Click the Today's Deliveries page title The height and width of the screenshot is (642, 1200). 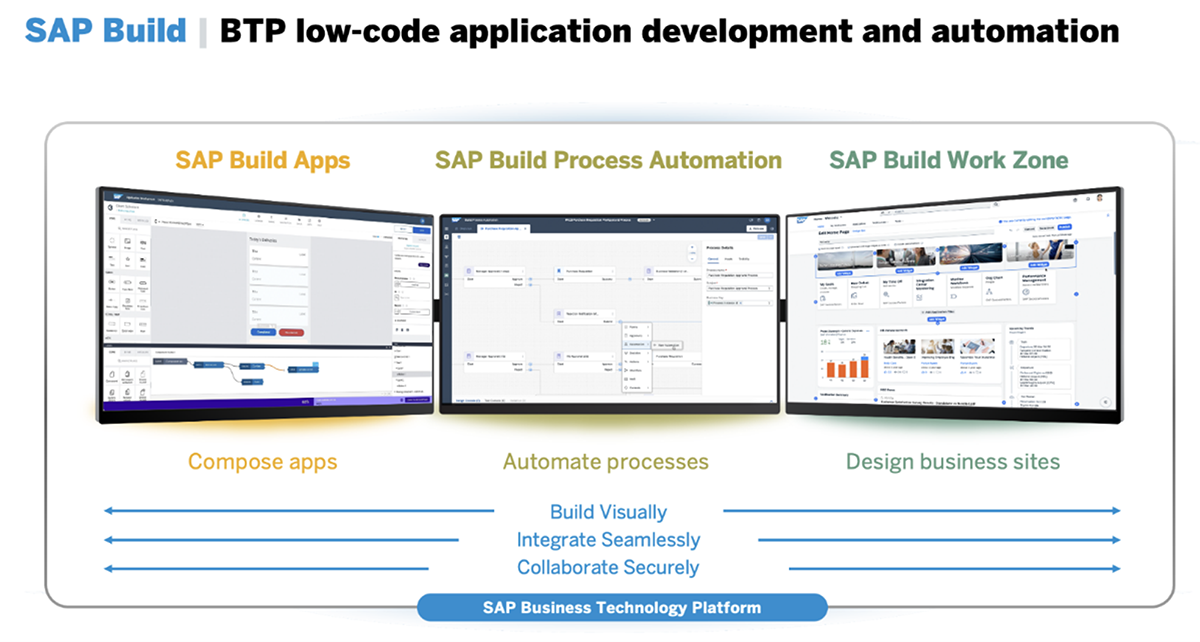[x=263, y=240]
